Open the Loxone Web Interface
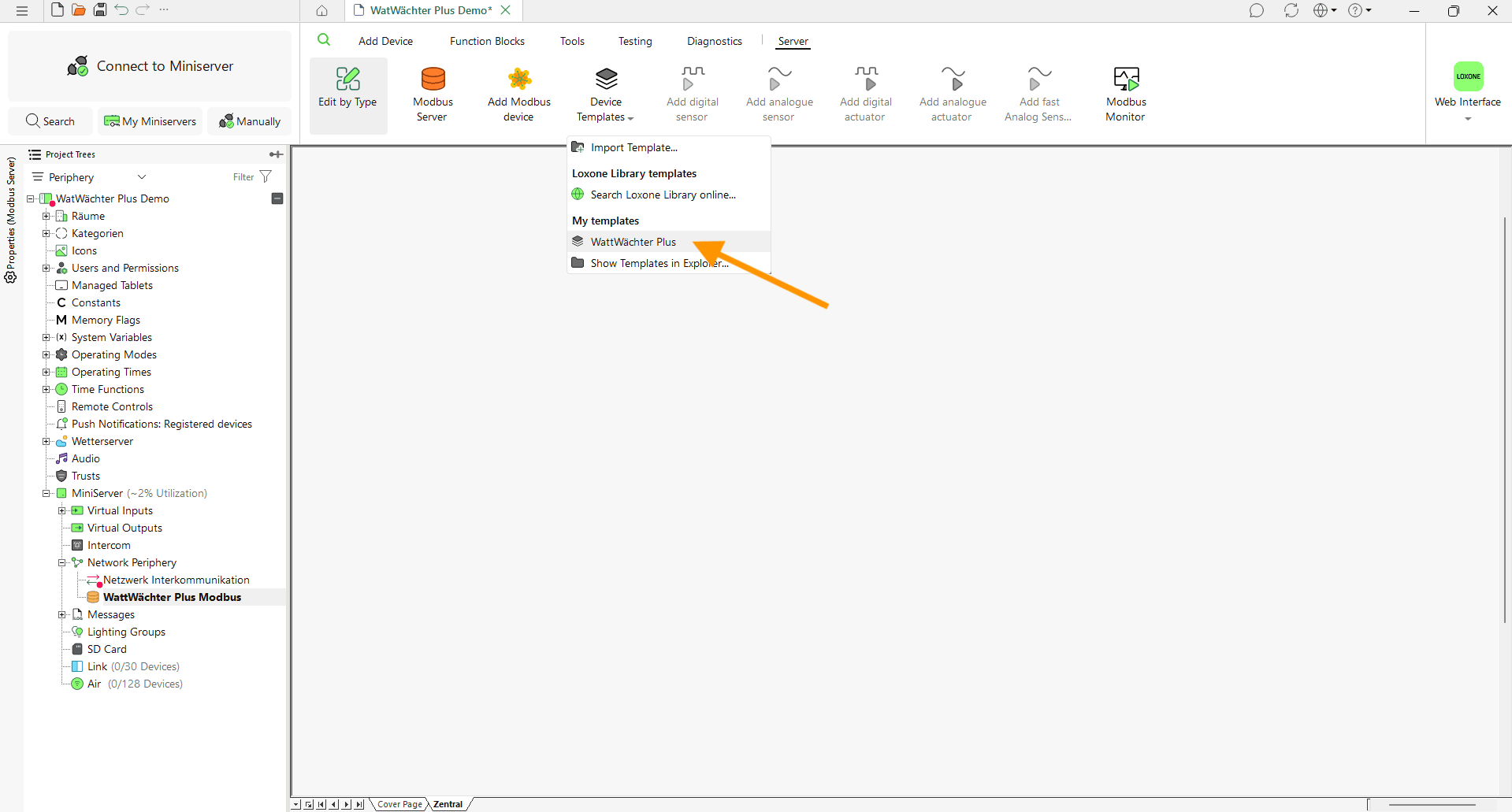 pos(1468,91)
